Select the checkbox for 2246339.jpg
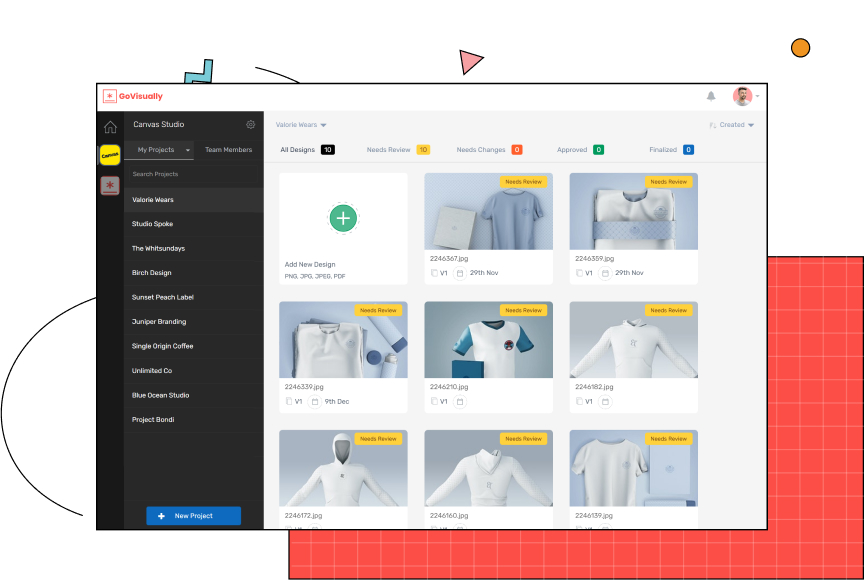This screenshot has width=865, height=580. pos(289,401)
